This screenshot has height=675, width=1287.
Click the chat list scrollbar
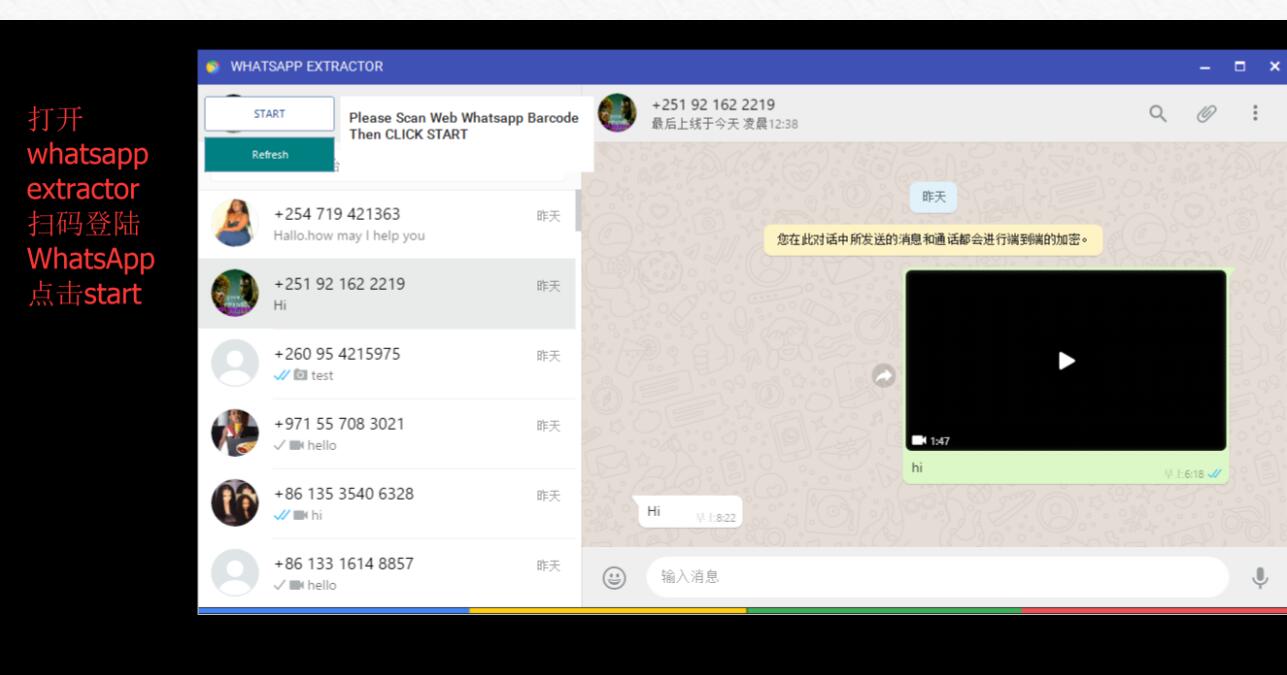[x=578, y=212]
